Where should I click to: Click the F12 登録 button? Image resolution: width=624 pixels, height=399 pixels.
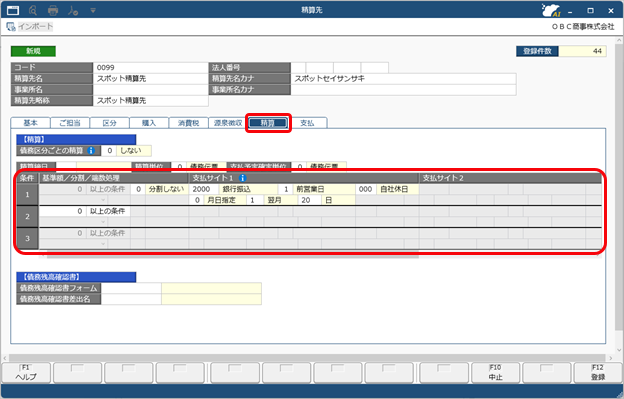click(598, 373)
